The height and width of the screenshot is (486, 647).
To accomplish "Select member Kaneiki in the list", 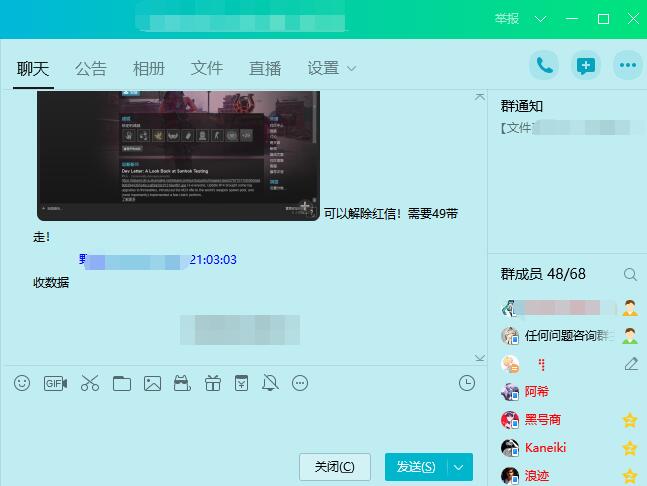I will 569,448.
